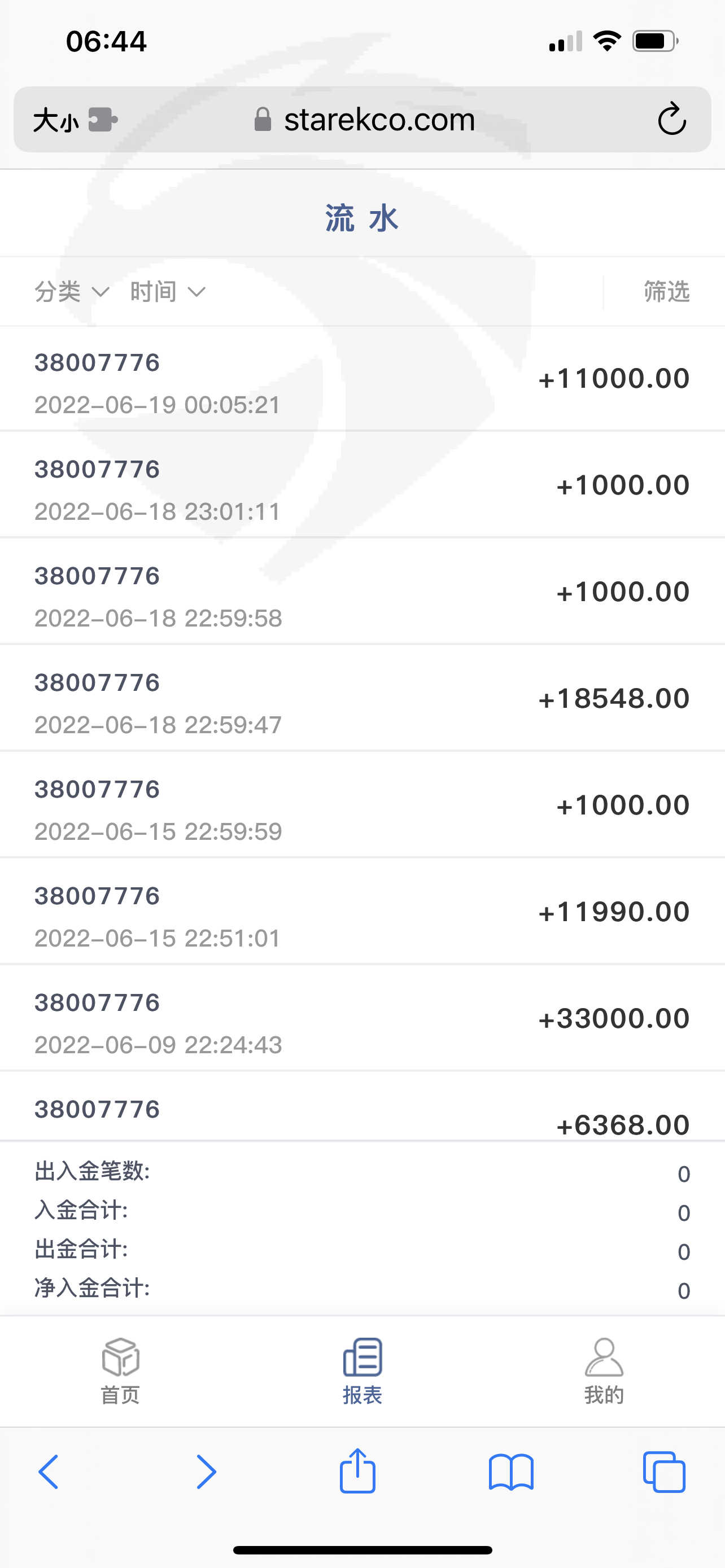This screenshot has height=1568, width=725.
Task: Select the 报表 reports tab
Action: pos(362,1369)
